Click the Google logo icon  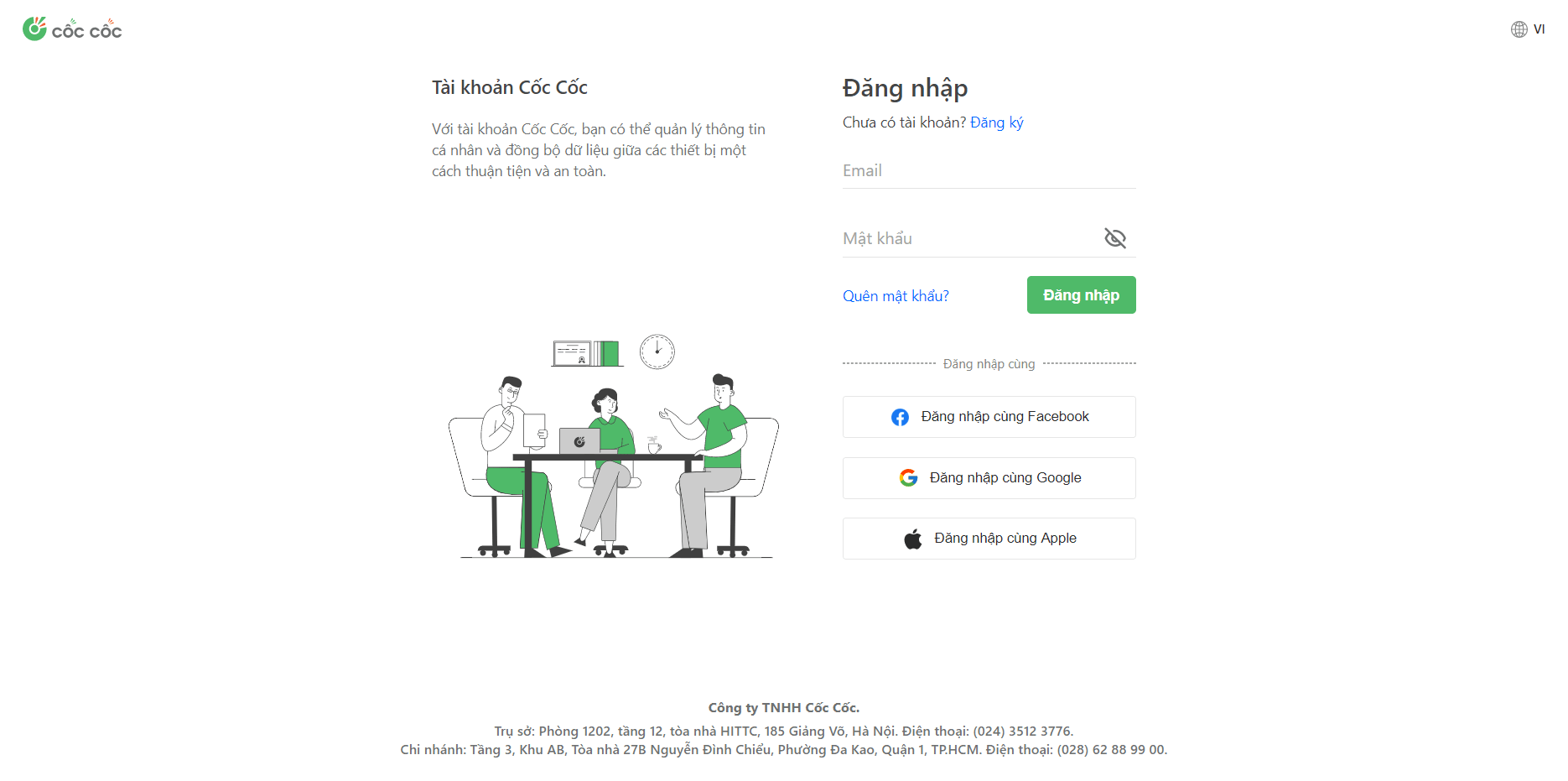(x=908, y=477)
